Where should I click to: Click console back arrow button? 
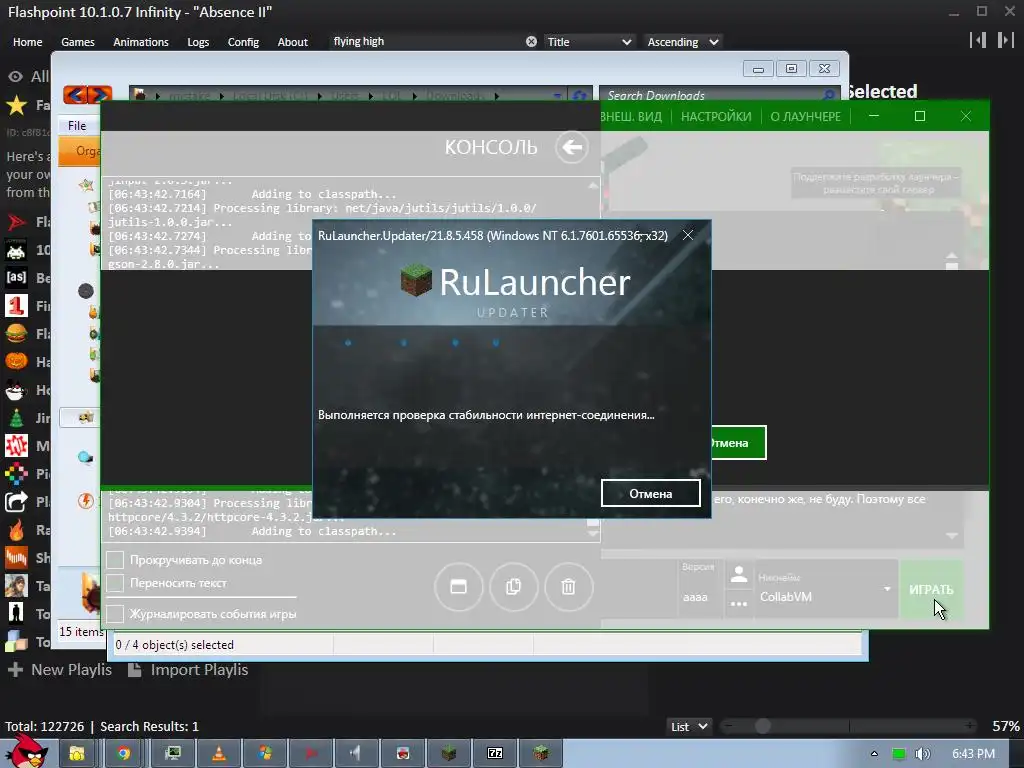point(571,148)
